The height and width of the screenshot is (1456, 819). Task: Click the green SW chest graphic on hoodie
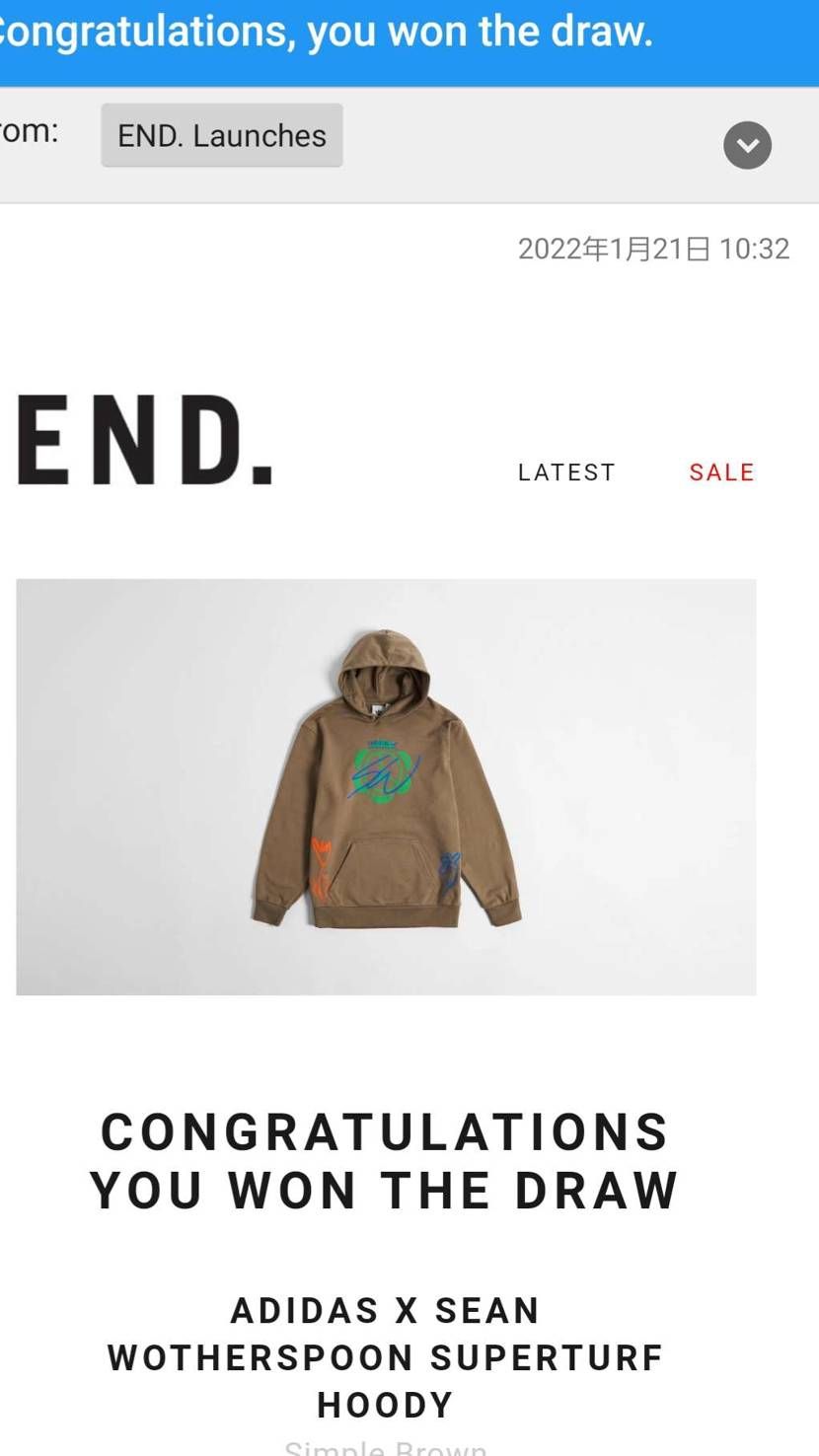coord(384,775)
